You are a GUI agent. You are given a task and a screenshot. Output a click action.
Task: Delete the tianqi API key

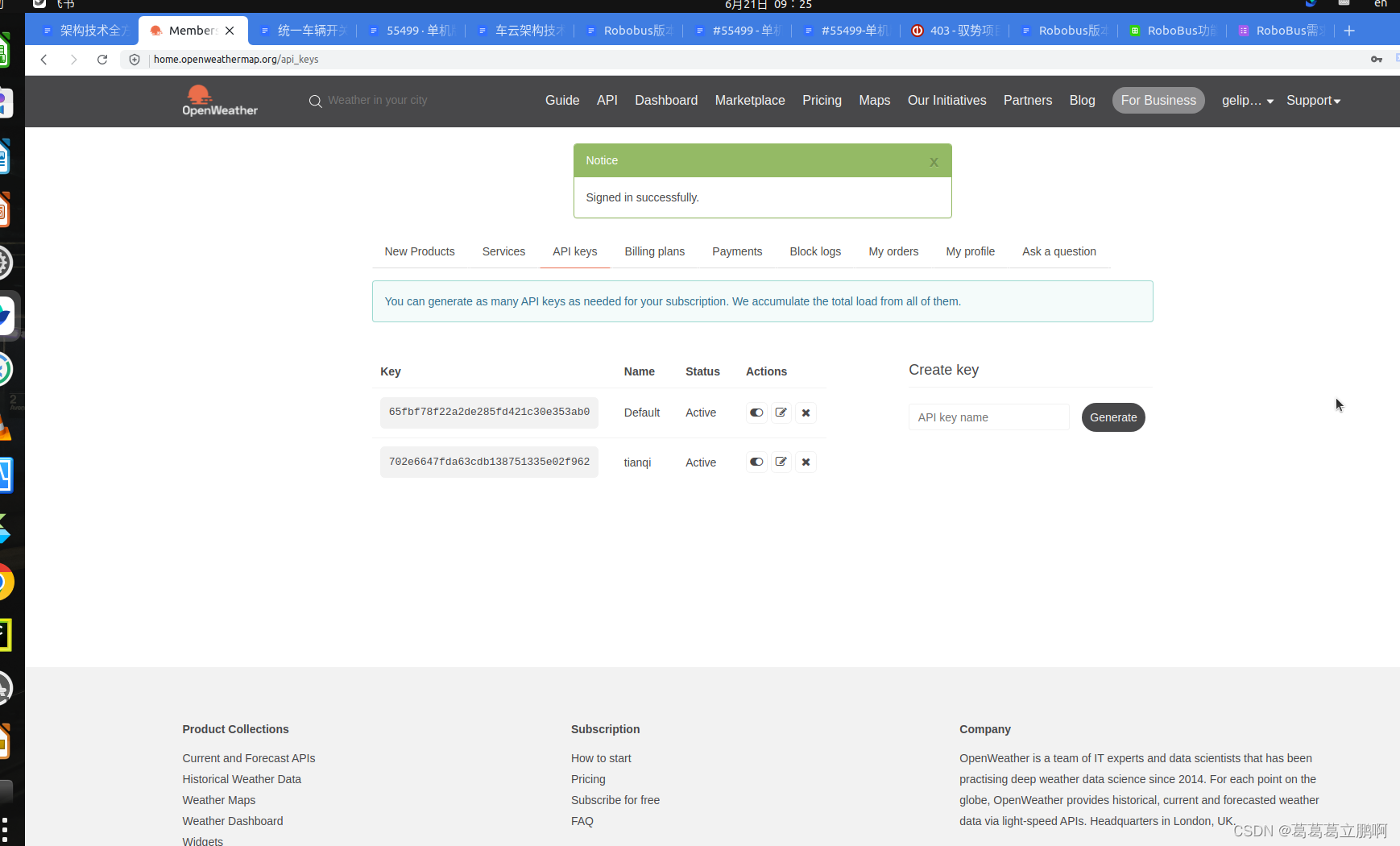pyautogui.click(x=806, y=462)
